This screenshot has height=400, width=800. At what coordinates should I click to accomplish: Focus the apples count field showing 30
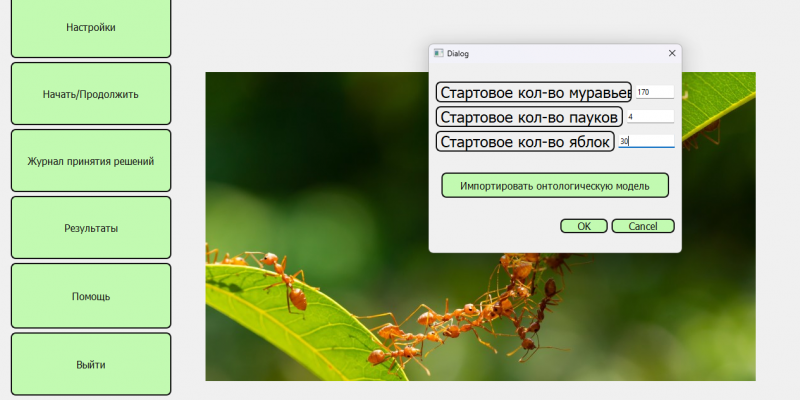click(x=646, y=142)
